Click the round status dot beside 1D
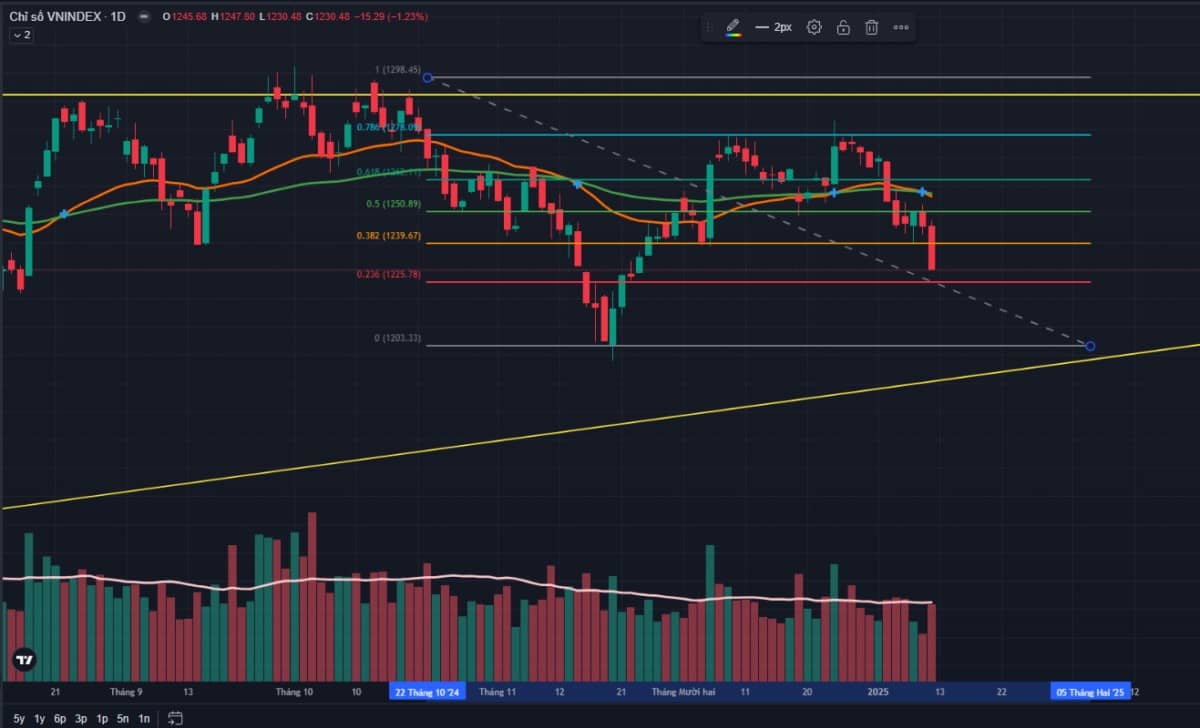Image resolution: width=1200 pixels, height=728 pixels. coord(144,16)
